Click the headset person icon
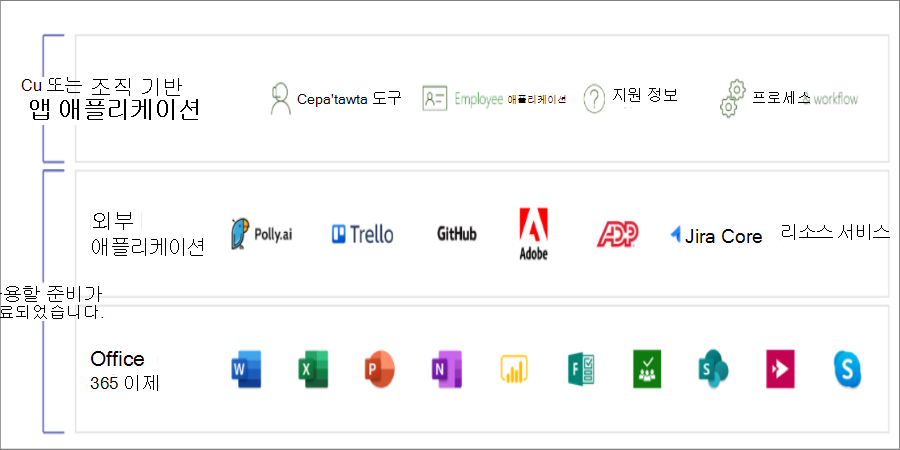900x450 pixels. [x=280, y=99]
